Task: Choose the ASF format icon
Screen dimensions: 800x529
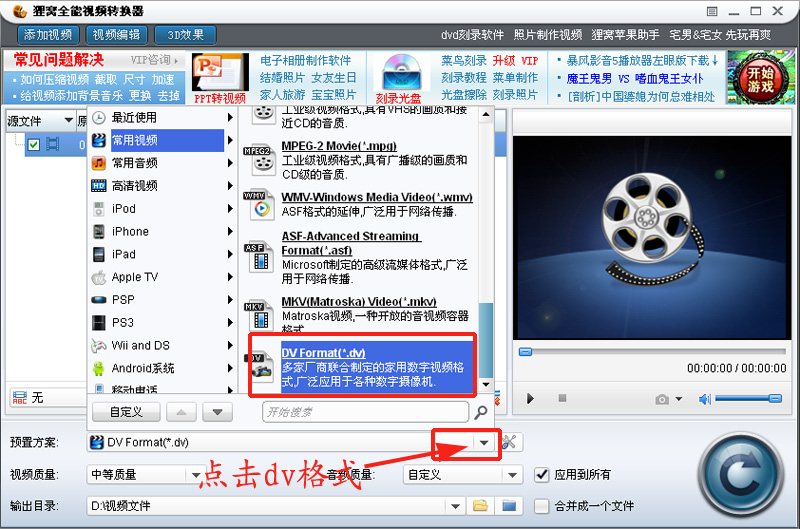Action: (x=260, y=257)
